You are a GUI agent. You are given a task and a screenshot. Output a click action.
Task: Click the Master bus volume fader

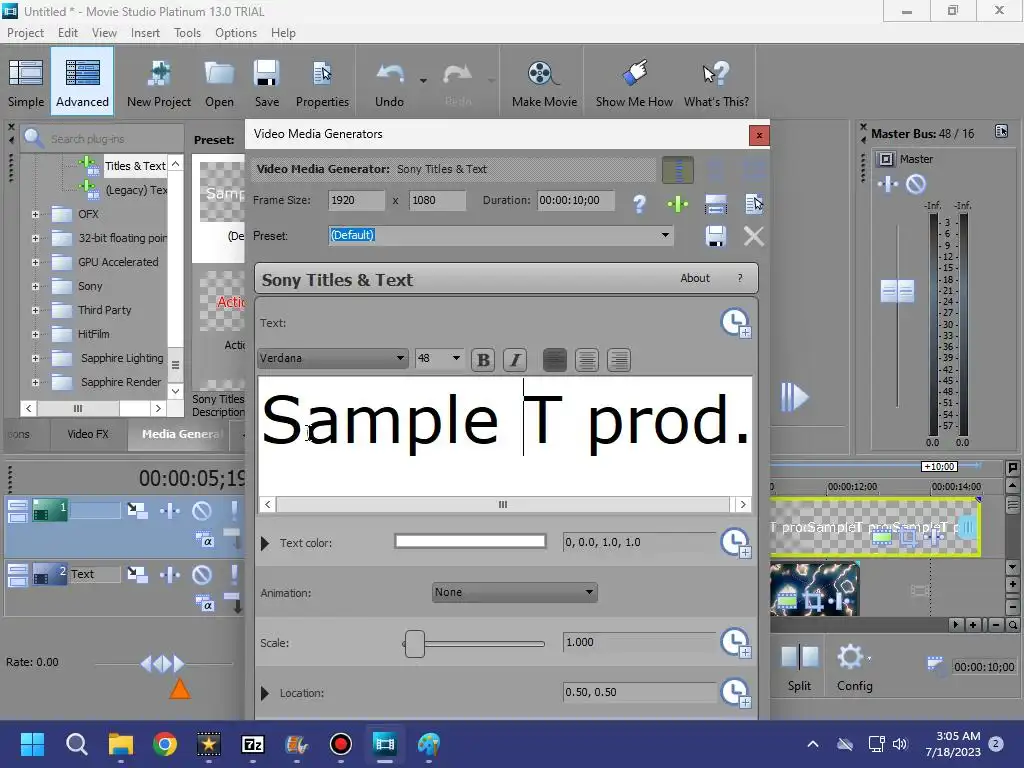[x=897, y=291]
